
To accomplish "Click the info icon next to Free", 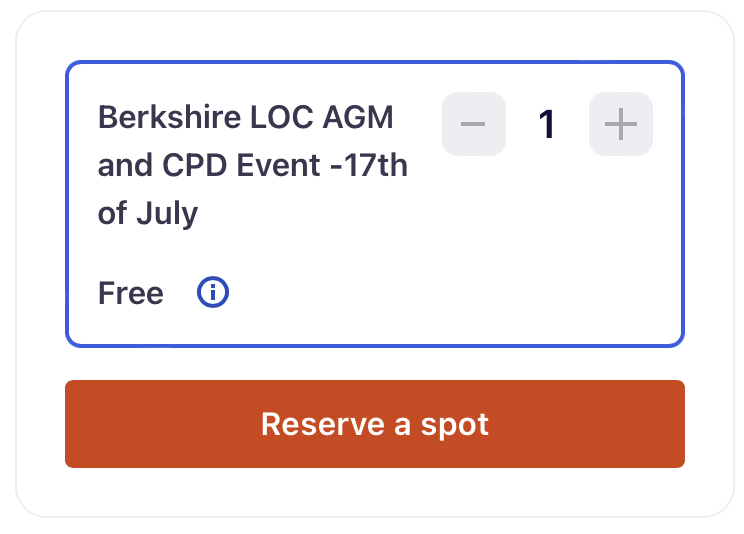I will click(x=213, y=292).
